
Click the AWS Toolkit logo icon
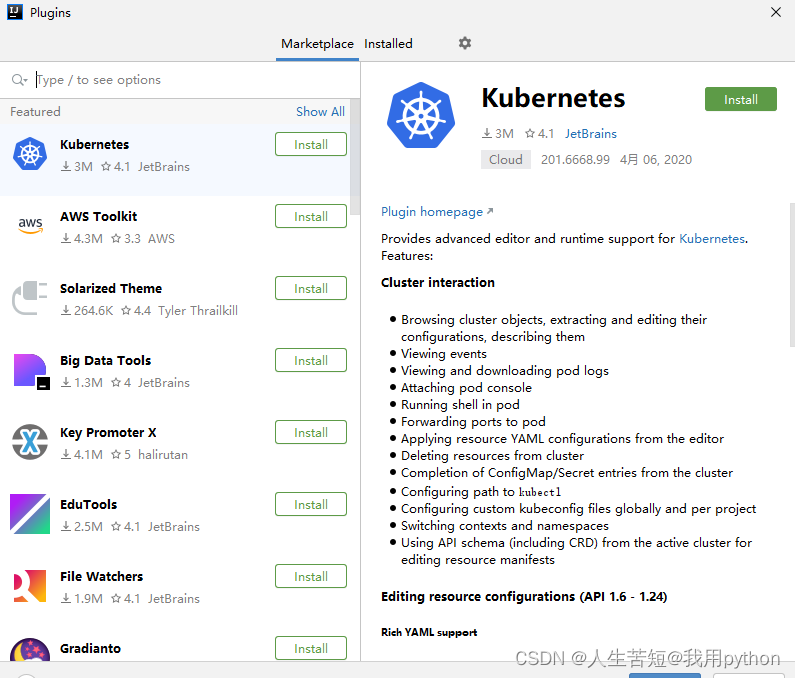(x=30, y=226)
